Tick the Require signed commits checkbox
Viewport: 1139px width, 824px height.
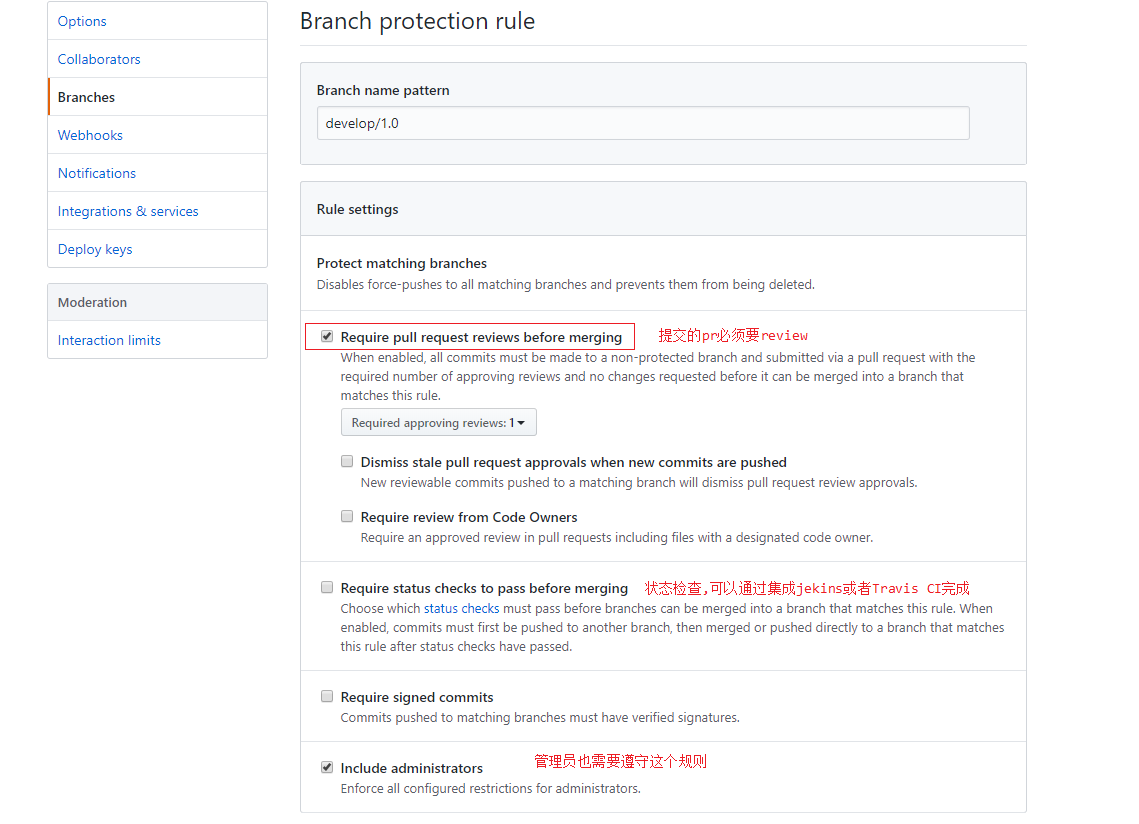(x=327, y=697)
